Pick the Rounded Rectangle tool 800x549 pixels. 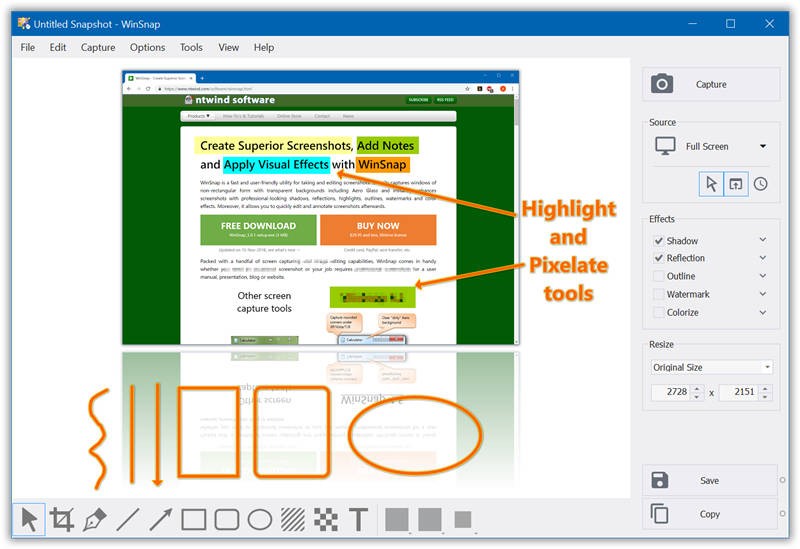point(226,519)
